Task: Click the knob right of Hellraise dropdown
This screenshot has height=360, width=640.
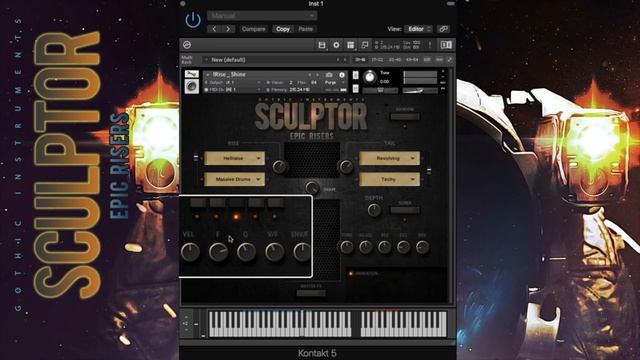Action: point(280,167)
